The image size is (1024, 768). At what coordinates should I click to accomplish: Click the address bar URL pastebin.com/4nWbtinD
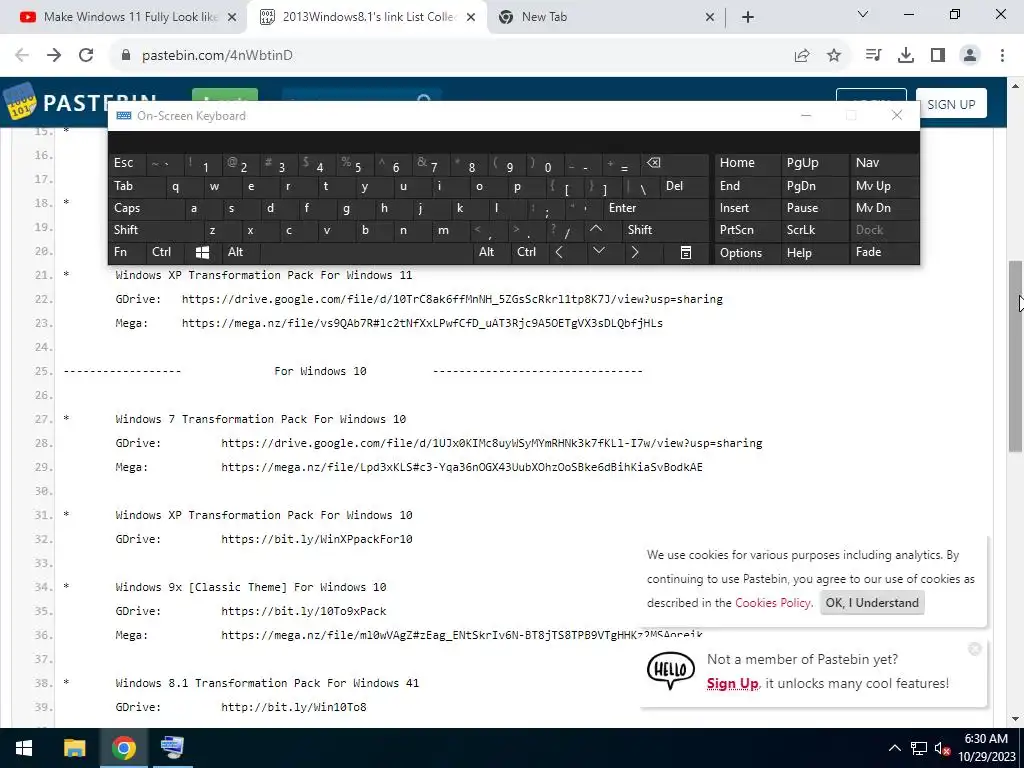point(217,56)
